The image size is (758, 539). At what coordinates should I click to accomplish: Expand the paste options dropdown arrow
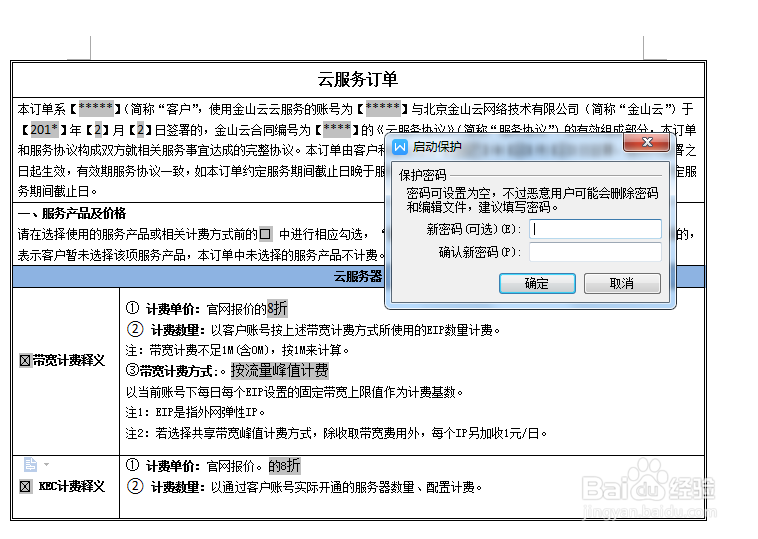click(x=46, y=465)
